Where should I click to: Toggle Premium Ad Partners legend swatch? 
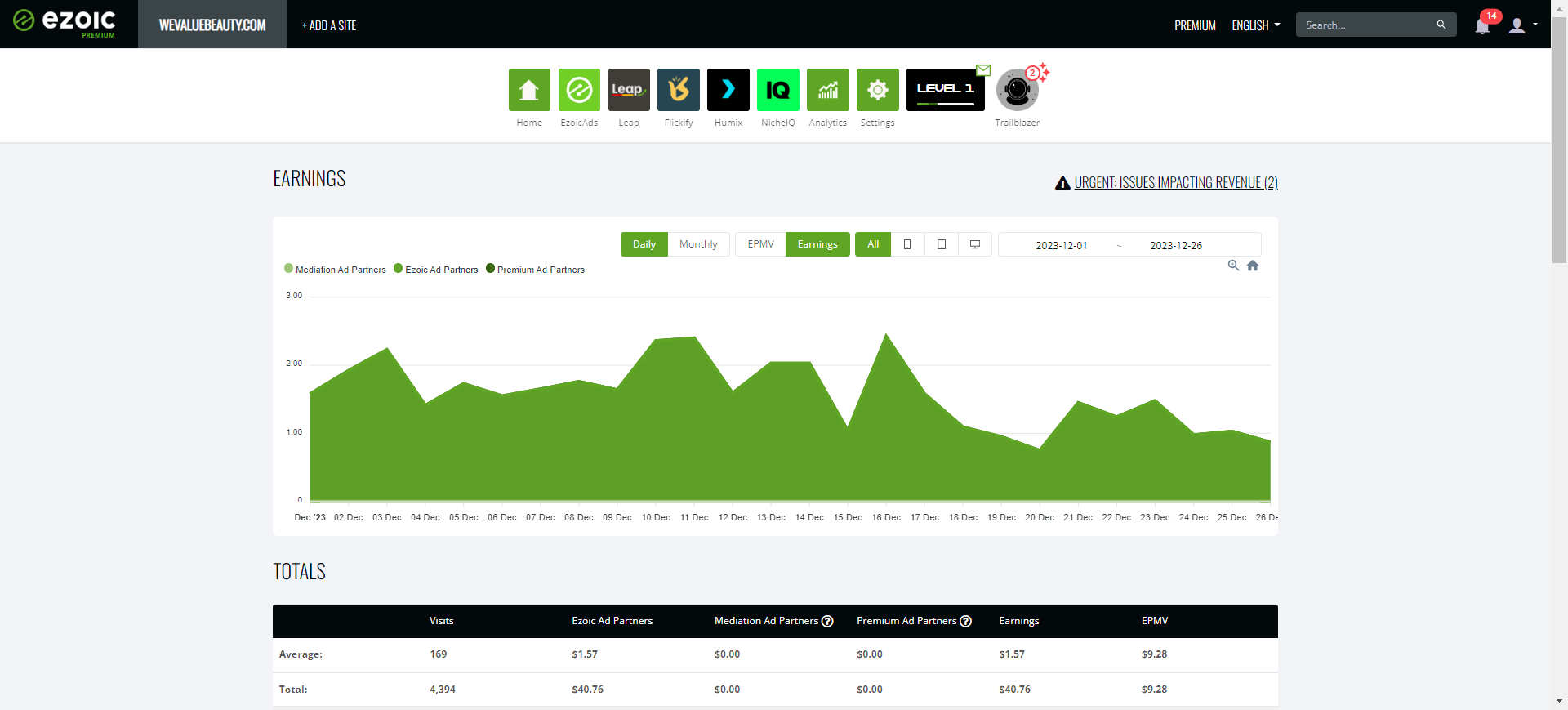490,268
